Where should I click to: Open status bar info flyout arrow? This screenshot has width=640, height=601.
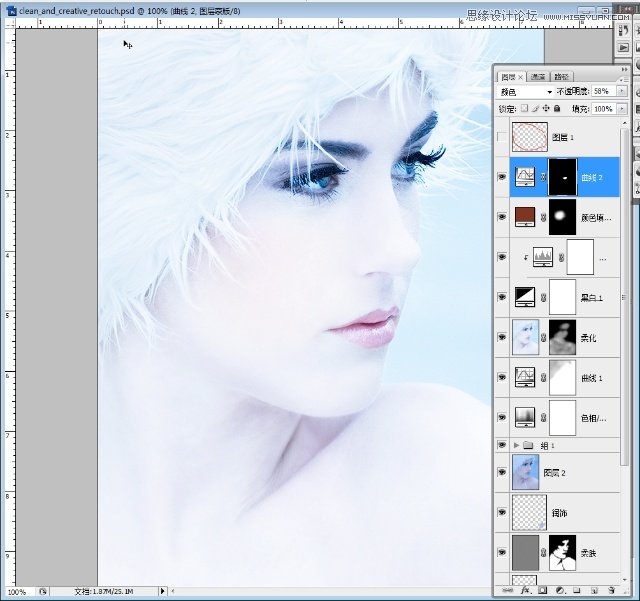tap(162, 591)
